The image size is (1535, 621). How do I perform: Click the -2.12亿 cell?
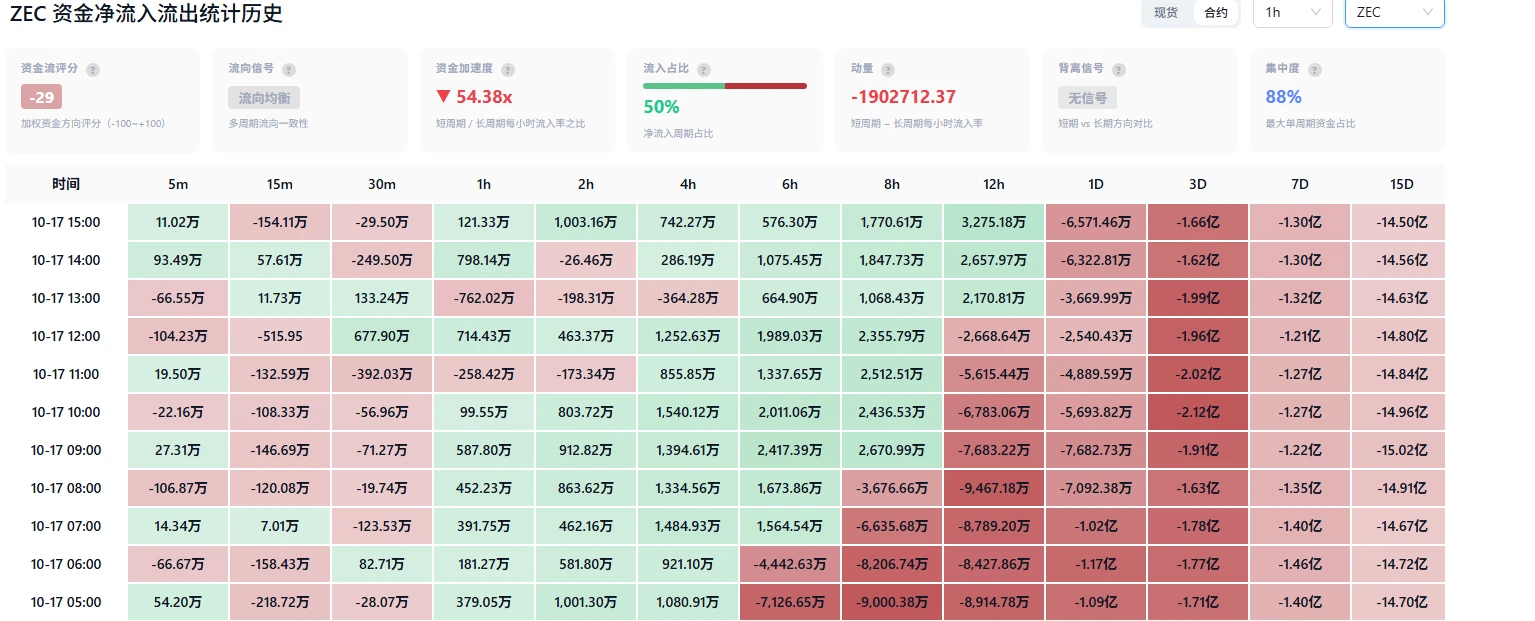(x=1198, y=412)
